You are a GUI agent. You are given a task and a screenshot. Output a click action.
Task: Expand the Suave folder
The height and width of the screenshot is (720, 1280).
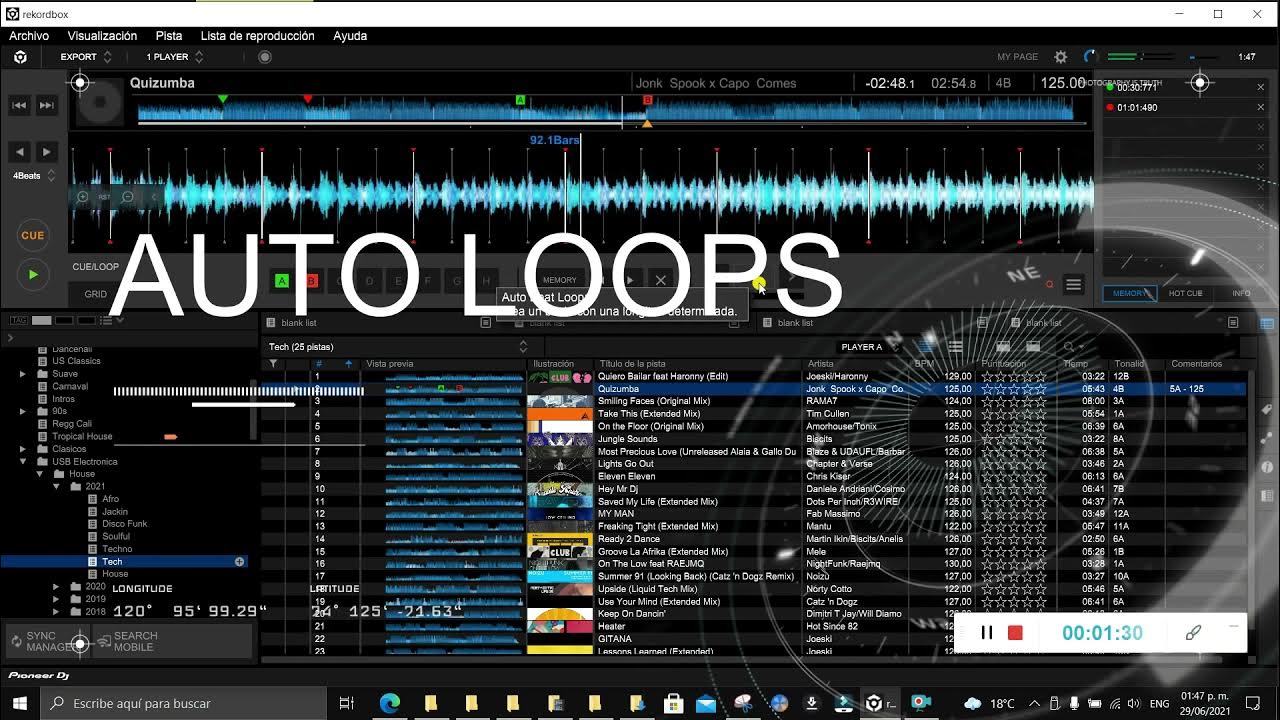point(22,374)
